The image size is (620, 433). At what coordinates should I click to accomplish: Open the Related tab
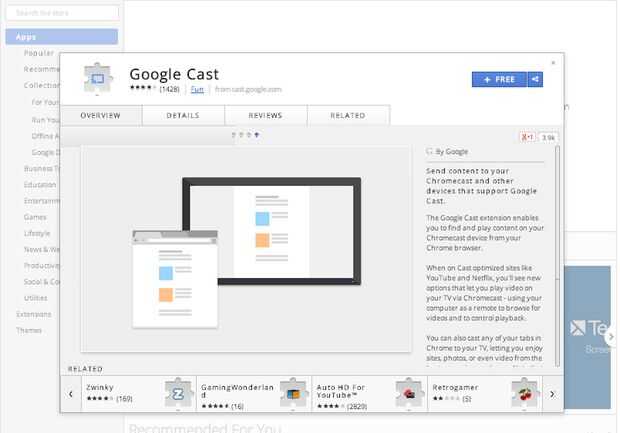tap(348, 115)
